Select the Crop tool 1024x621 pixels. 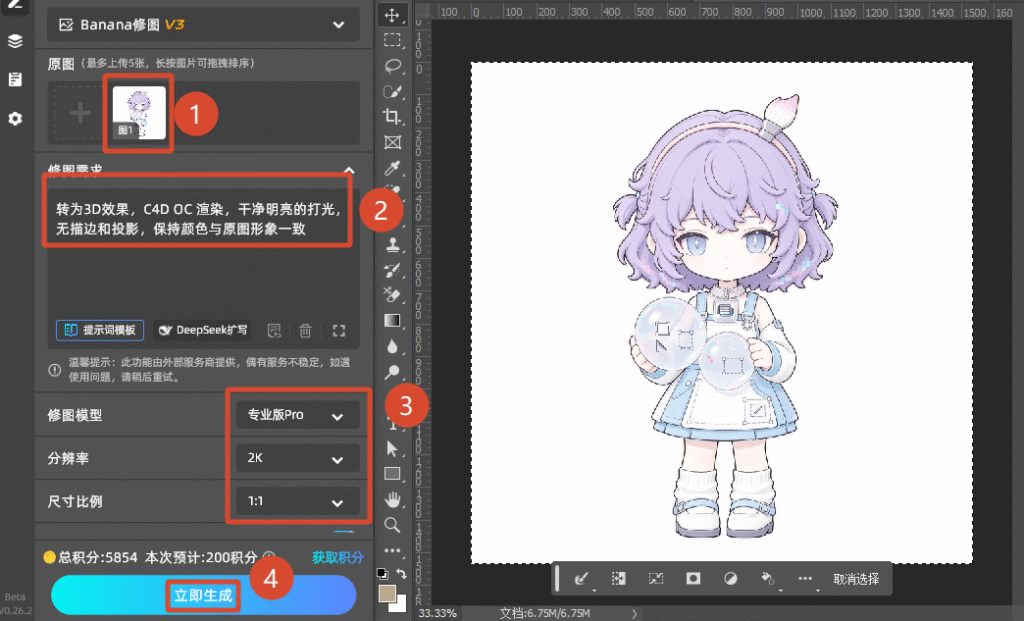coord(392,117)
